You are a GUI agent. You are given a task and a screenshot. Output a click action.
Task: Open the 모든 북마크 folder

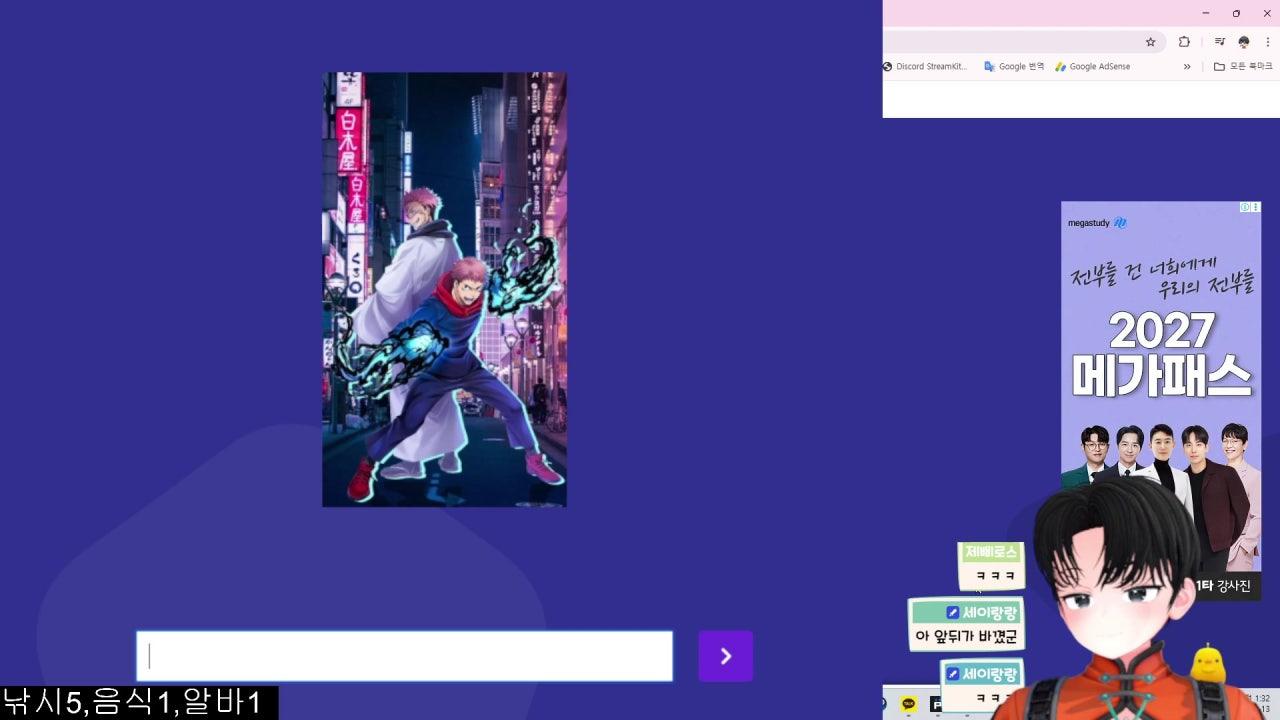pos(1243,67)
